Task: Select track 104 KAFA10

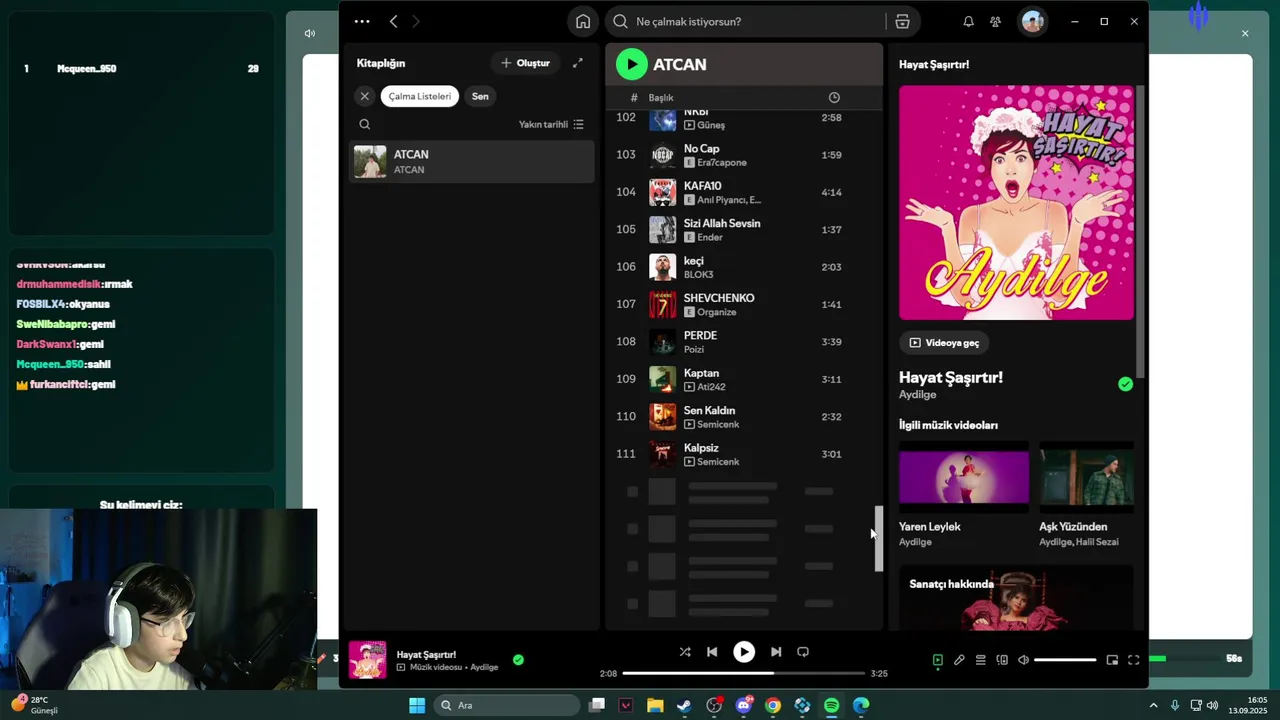Action: pyautogui.click(x=743, y=192)
